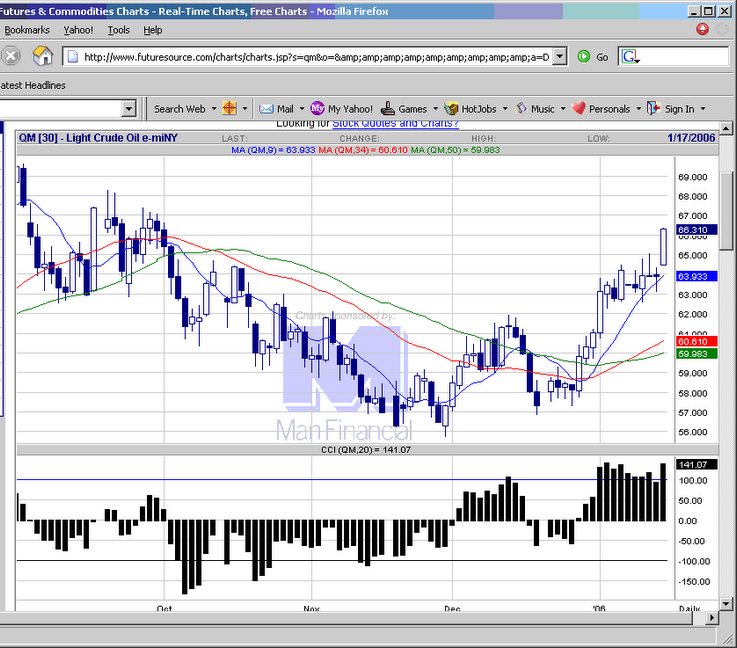Click the green 59.983 price tag
This screenshot has width=737, height=648.
pyautogui.click(x=697, y=354)
